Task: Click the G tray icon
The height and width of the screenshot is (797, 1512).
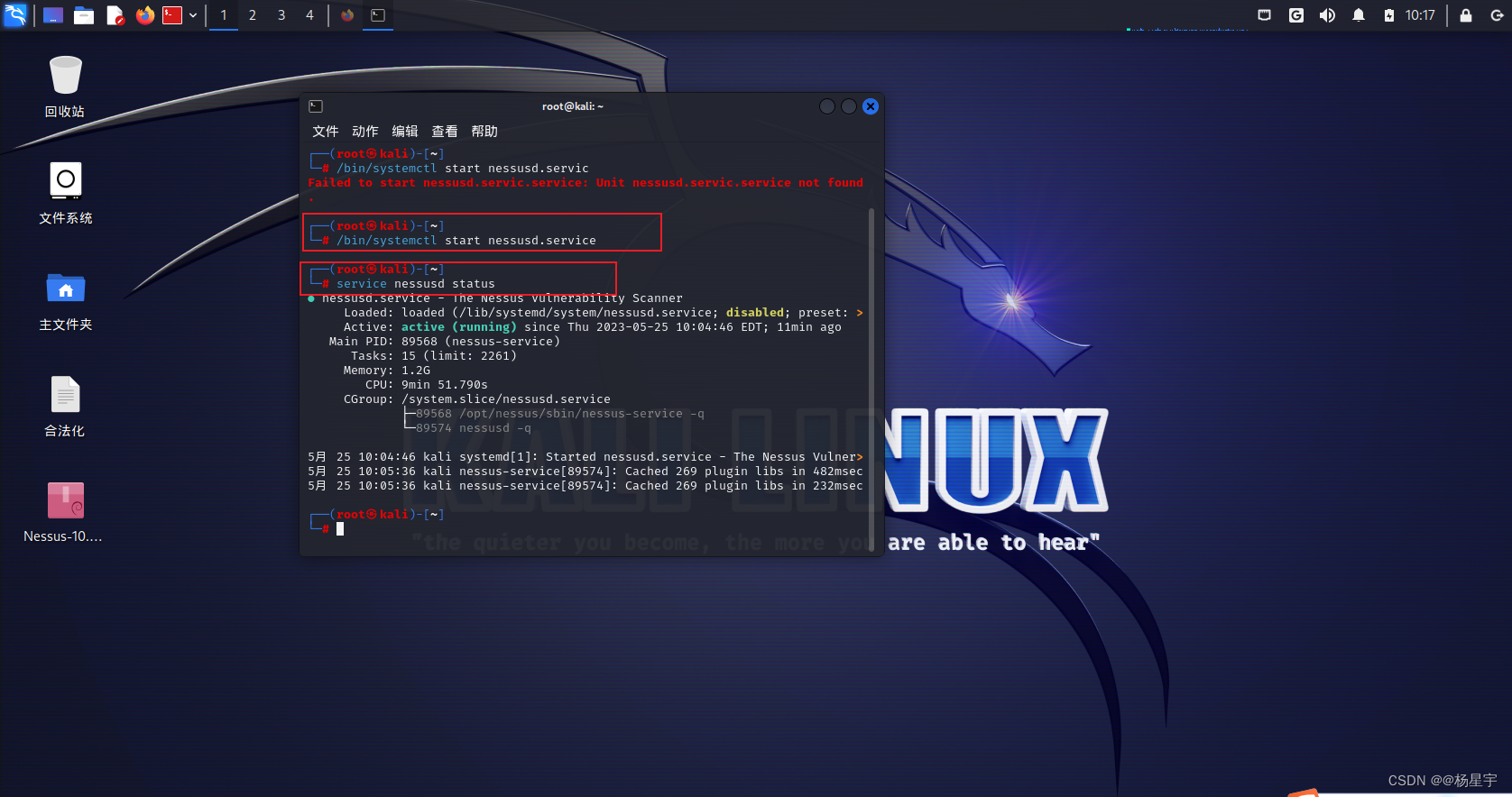Action: pos(1296,15)
